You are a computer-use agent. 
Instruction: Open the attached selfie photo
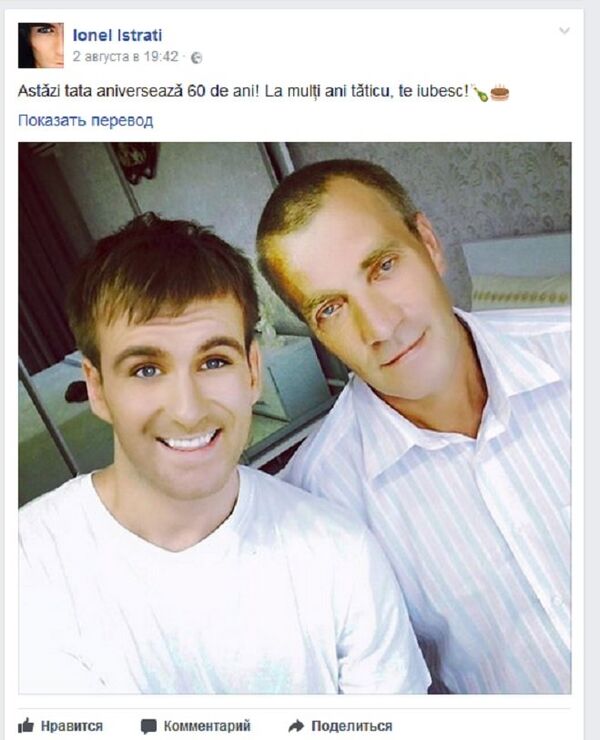pos(295,418)
